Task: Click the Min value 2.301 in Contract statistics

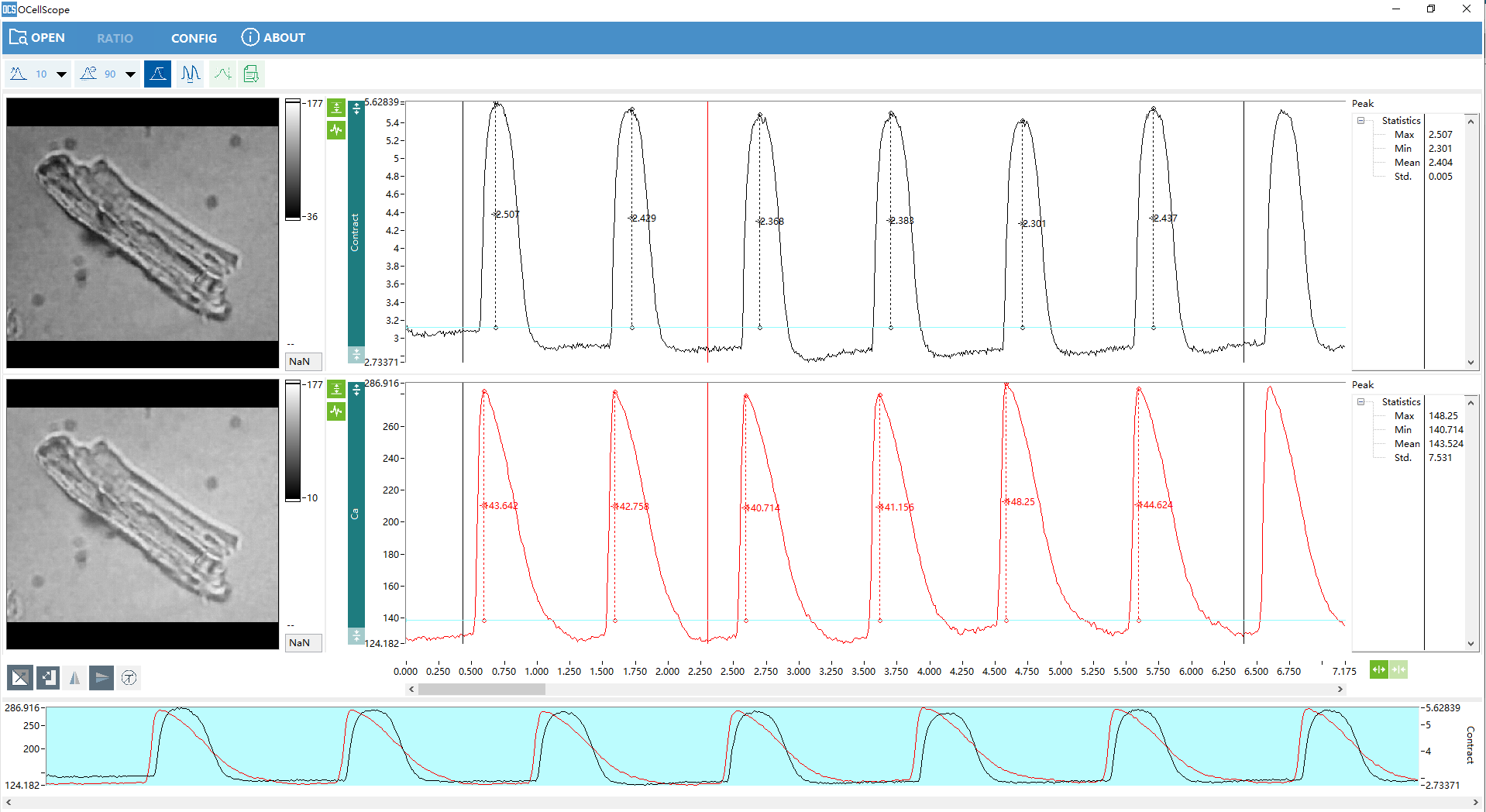Action: (1440, 149)
